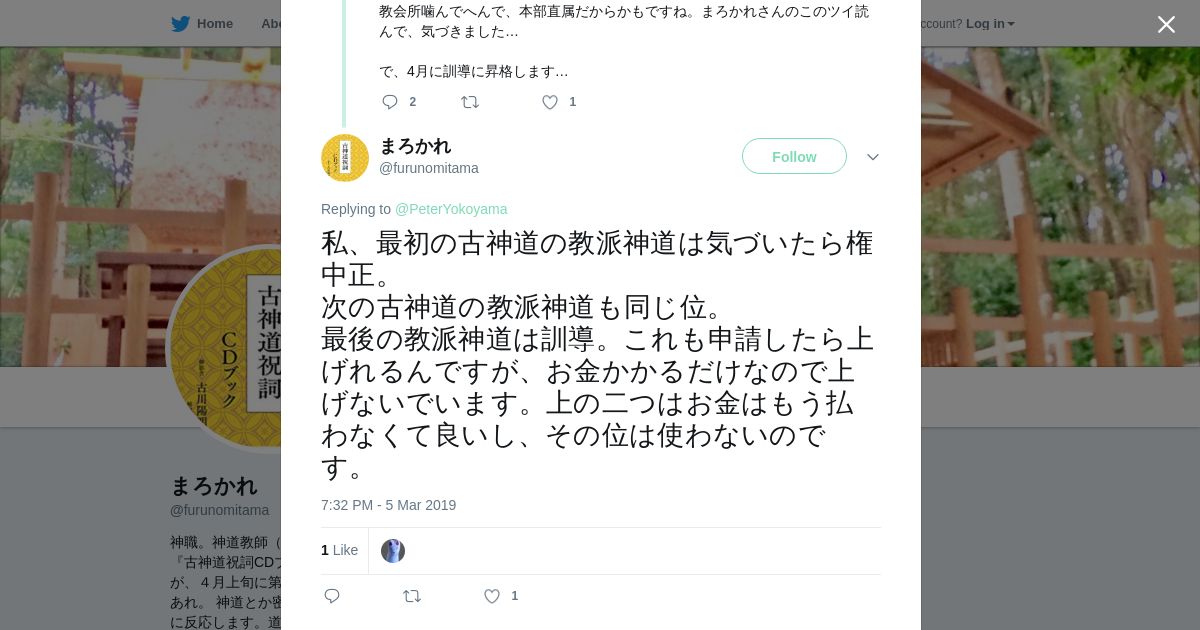Click the tweet timestamp 7:32 PM - 5 Mar 2019
The width and height of the screenshot is (1200, 630).
pyautogui.click(x=388, y=505)
